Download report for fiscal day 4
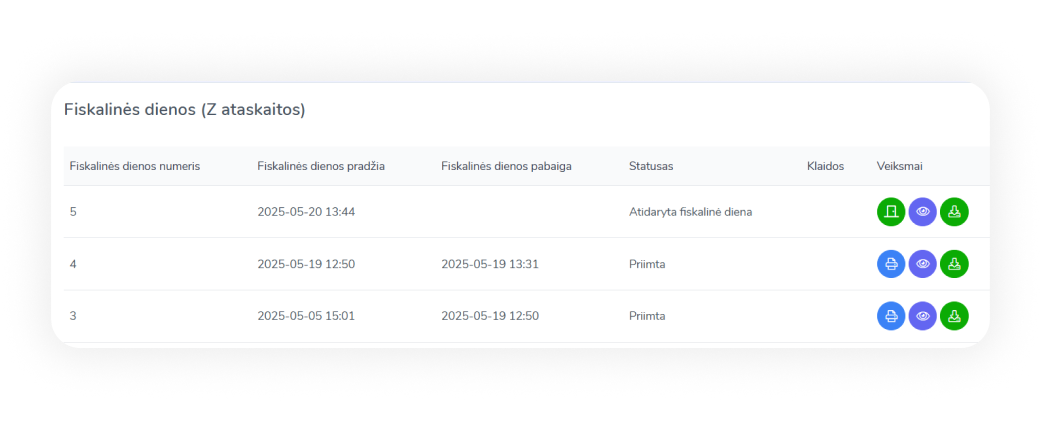The image size is (1040, 428). pyautogui.click(x=955, y=264)
